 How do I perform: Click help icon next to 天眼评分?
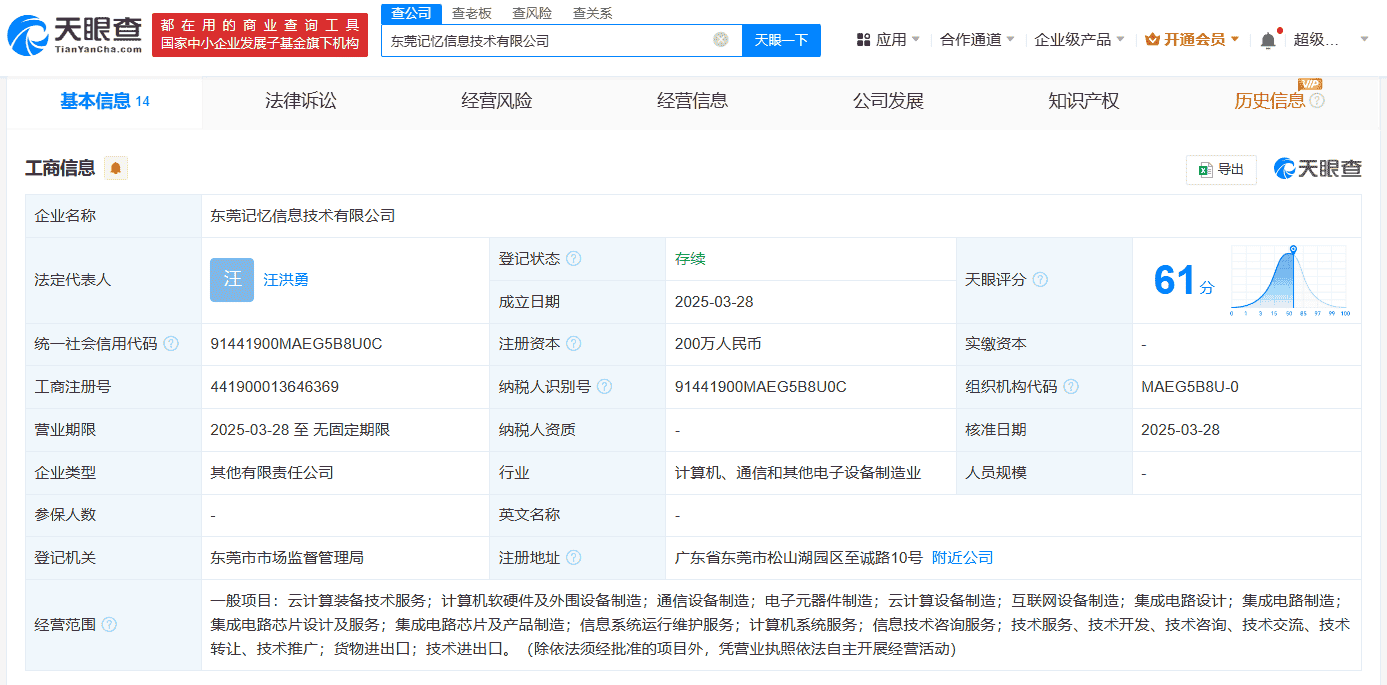(x=1041, y=280)
